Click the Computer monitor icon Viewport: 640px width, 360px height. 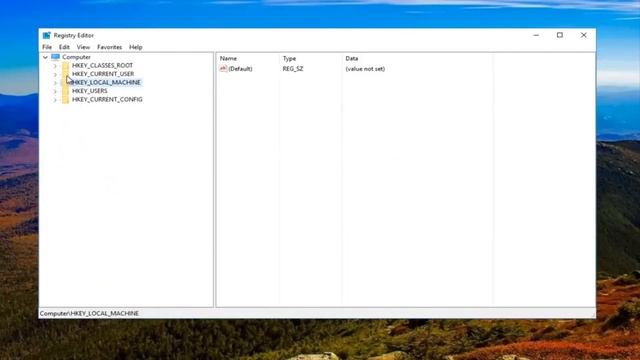pyautogui.click(x=56, y=57)
